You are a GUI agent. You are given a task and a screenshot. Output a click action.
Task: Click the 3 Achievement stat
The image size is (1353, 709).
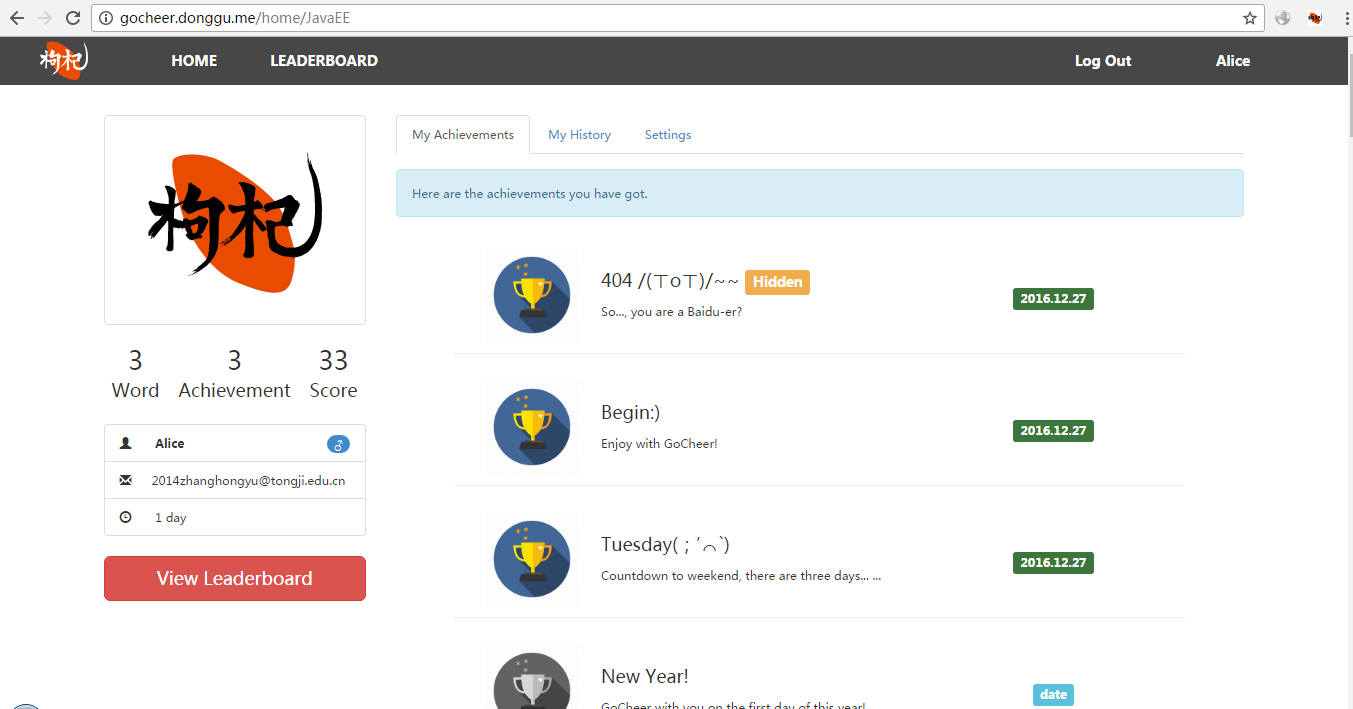tap(234, 374)
